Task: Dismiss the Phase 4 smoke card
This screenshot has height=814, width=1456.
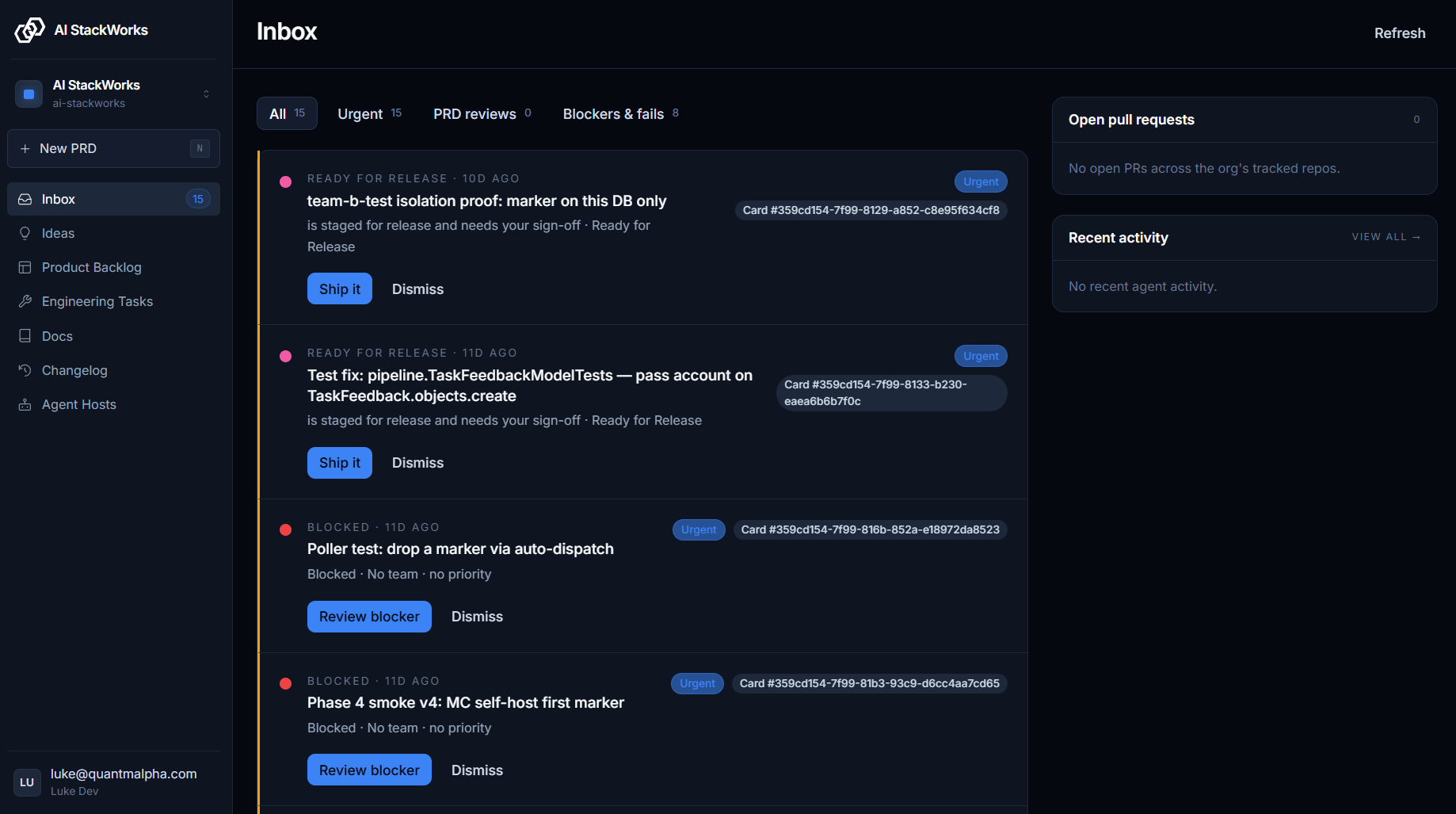Action: coord(477,770)
